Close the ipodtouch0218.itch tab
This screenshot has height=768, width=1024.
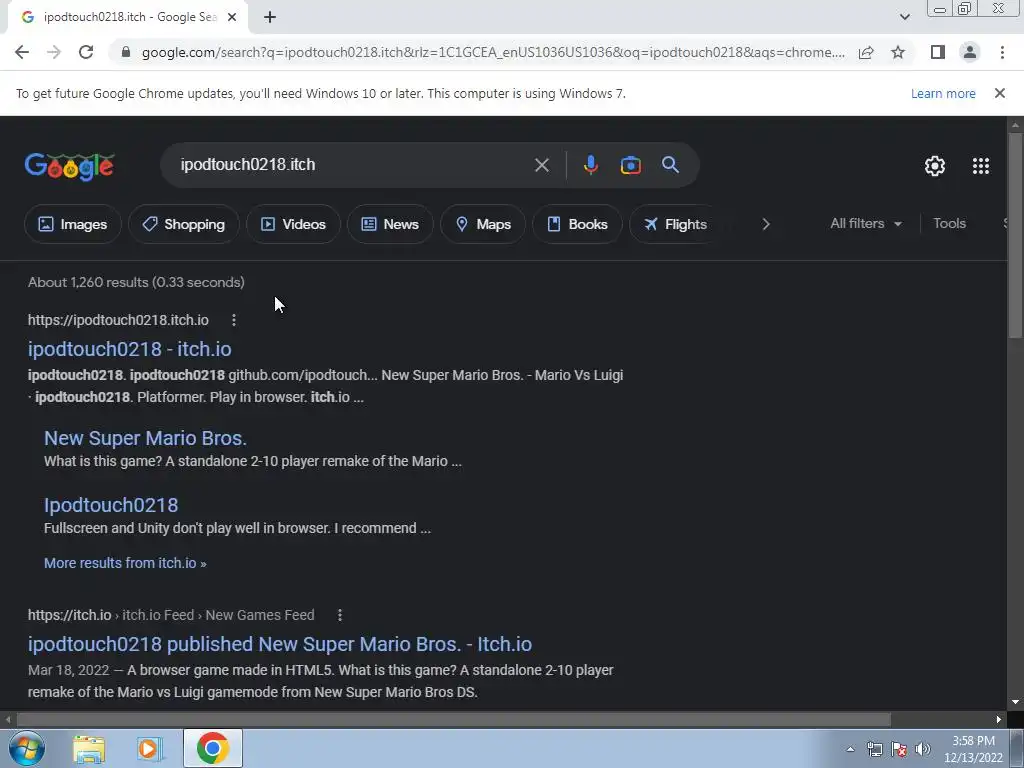tap(232, 17)
